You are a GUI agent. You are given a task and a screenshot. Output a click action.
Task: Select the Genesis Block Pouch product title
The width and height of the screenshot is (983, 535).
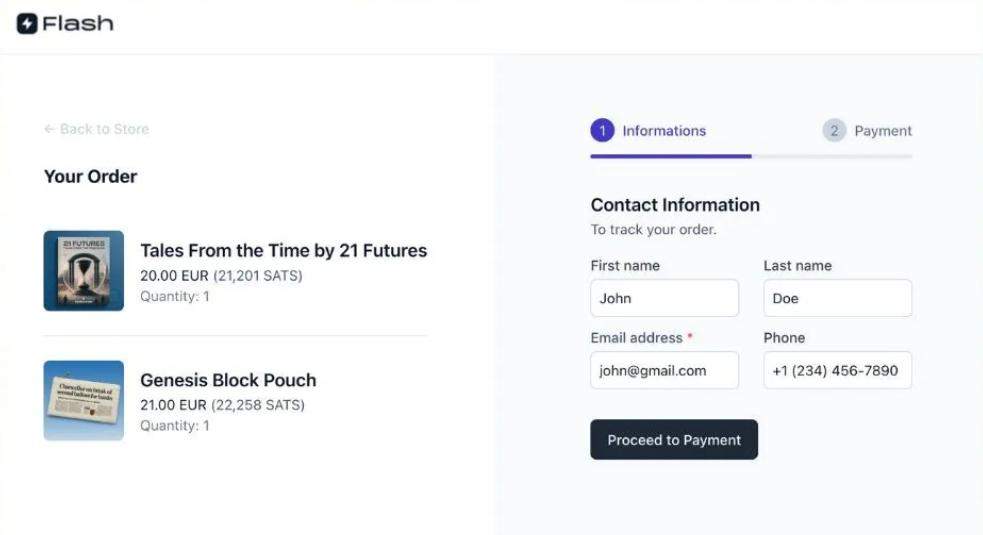pos(228,380)
